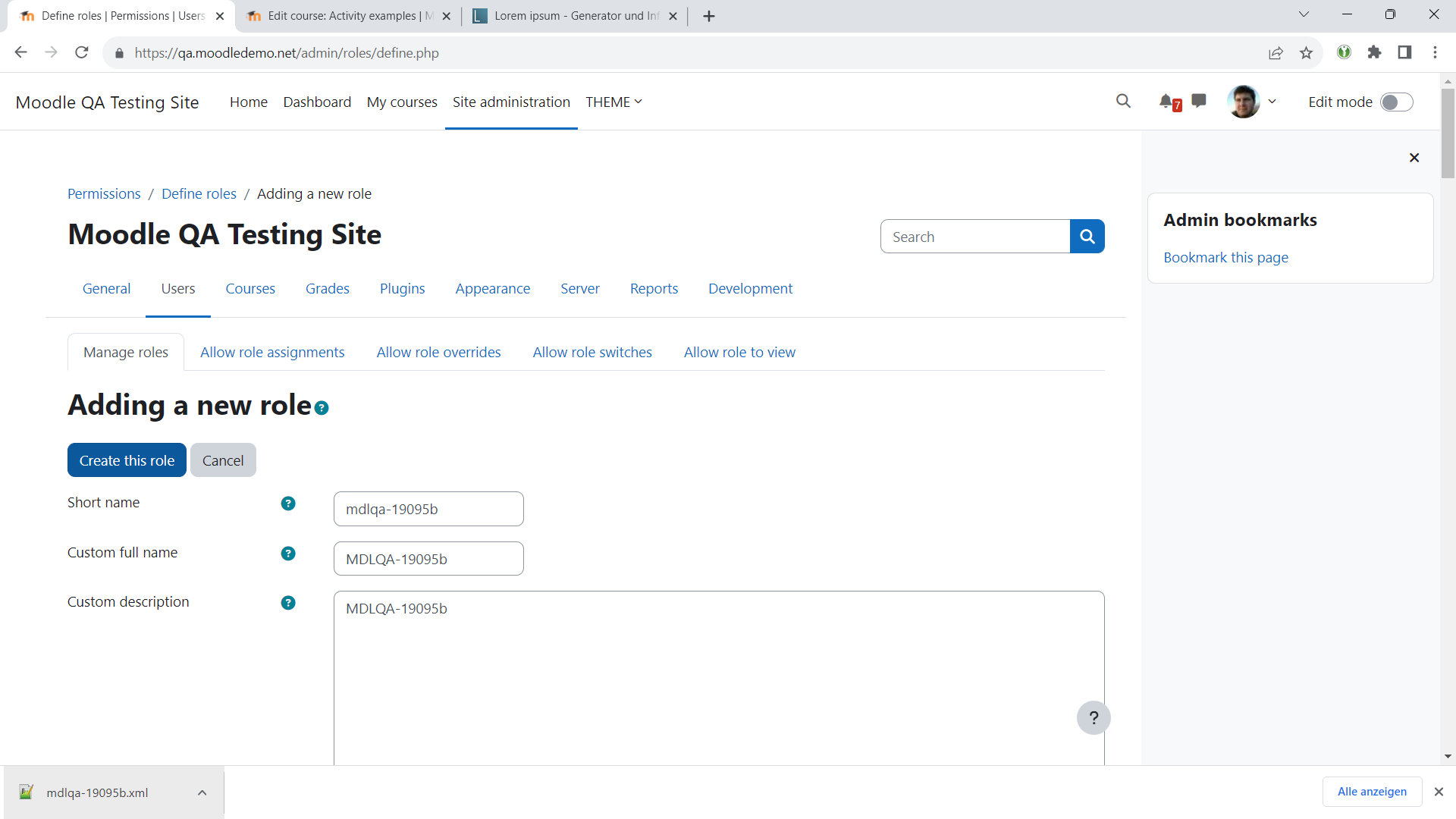Click the Cancel button

tap(223, 460)
